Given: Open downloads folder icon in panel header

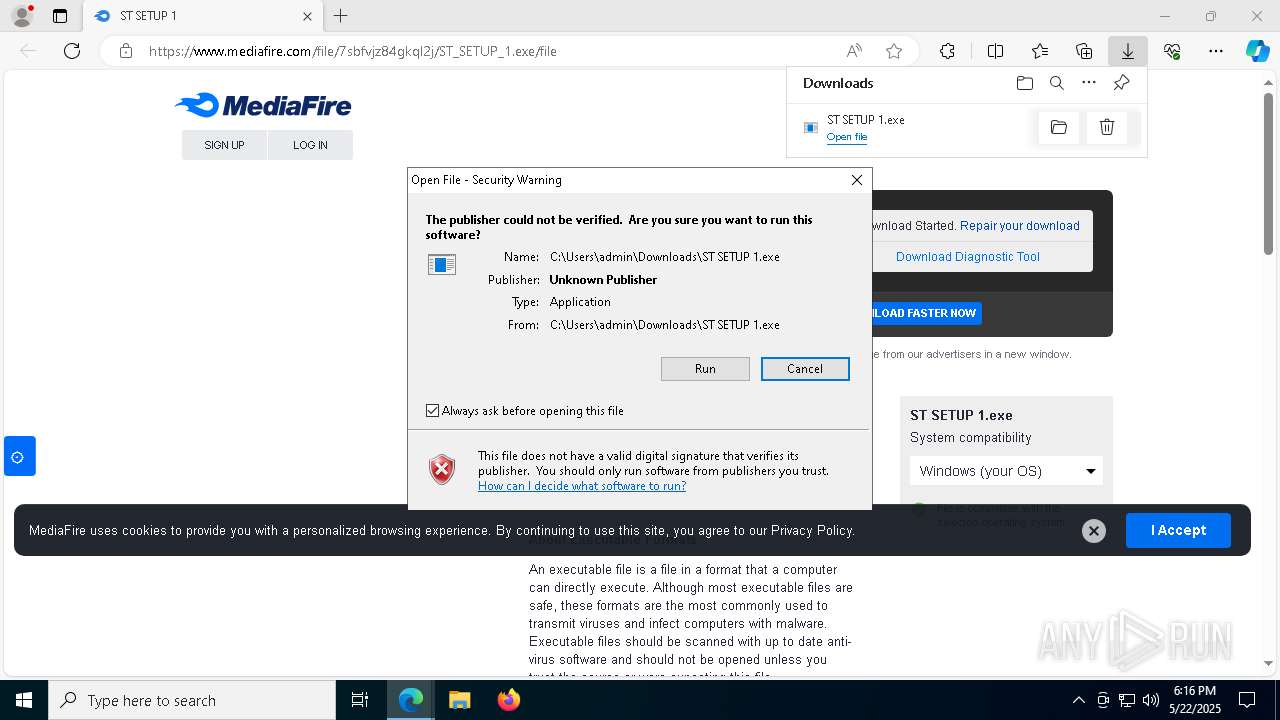Looking at the screenshot, I should click(1025, 83).
